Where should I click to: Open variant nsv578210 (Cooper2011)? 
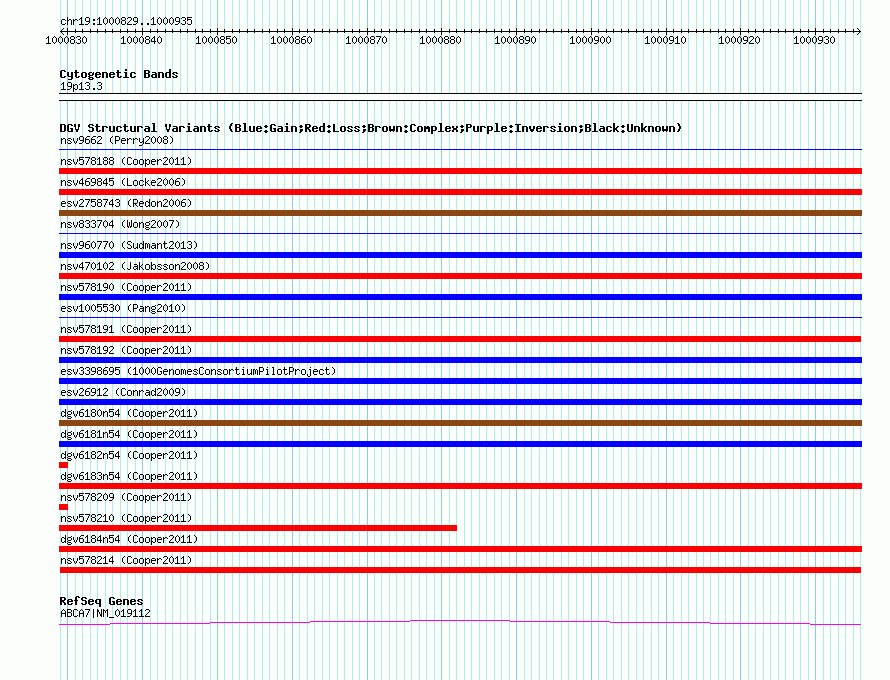(126, 518)
